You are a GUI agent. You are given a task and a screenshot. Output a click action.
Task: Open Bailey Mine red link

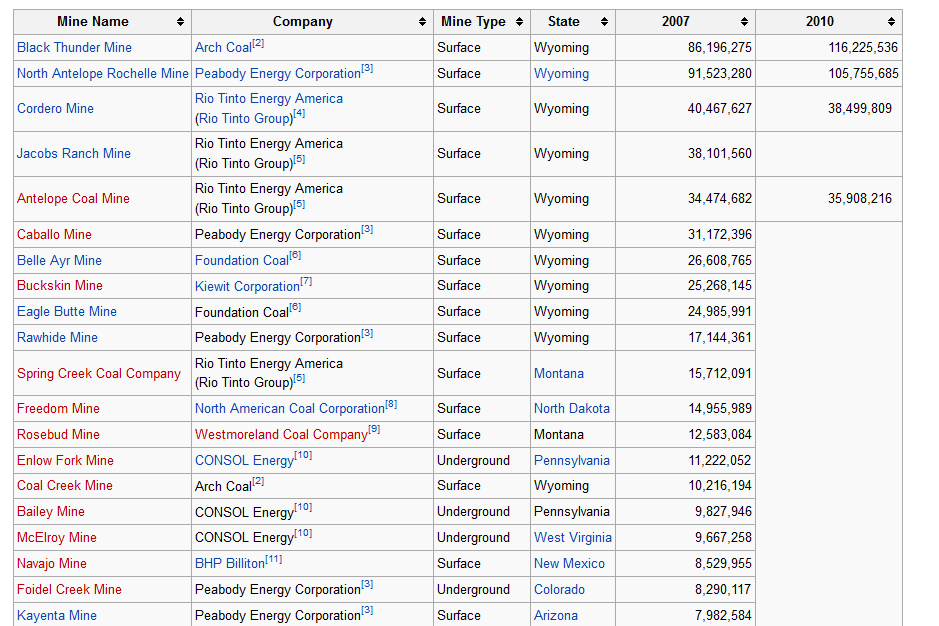point(50,512)
